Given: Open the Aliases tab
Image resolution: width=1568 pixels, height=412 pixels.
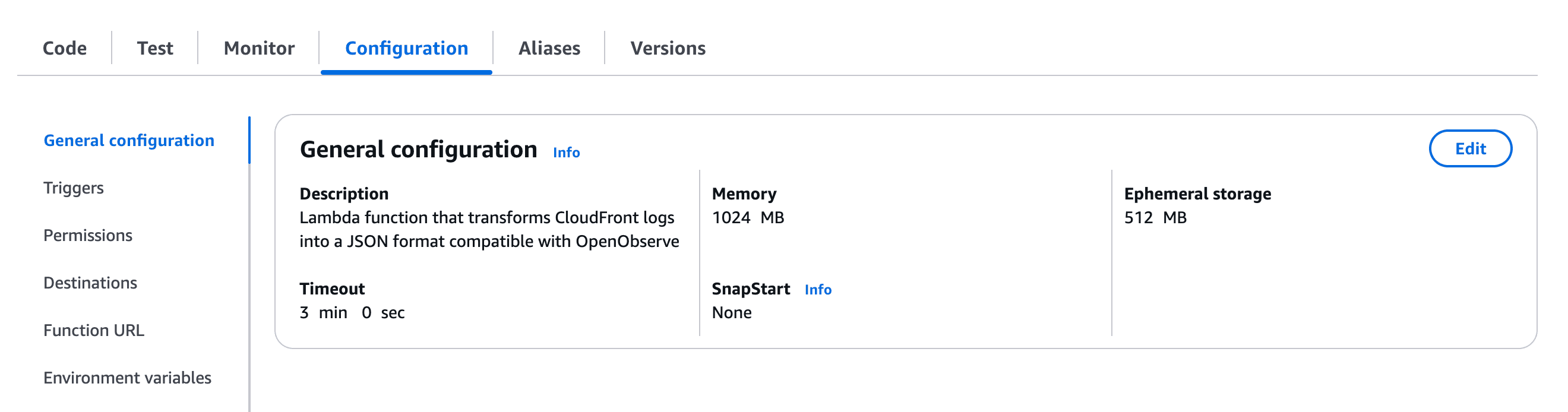Looking at the screenshot, I should pos(548,48).
